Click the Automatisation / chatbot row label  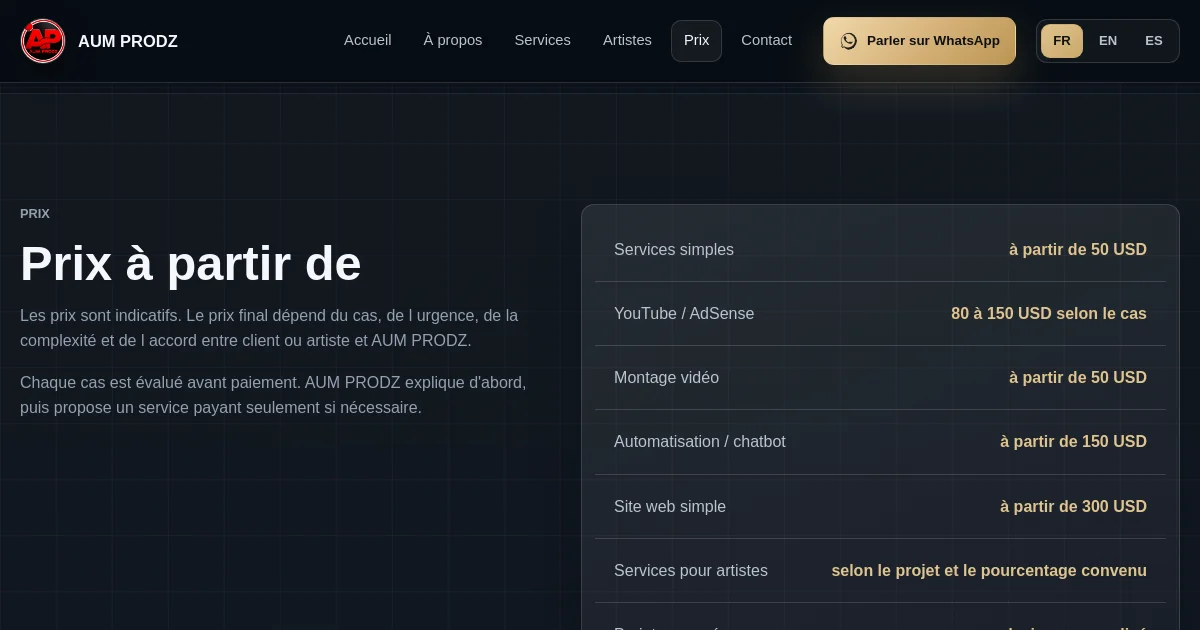700,442
